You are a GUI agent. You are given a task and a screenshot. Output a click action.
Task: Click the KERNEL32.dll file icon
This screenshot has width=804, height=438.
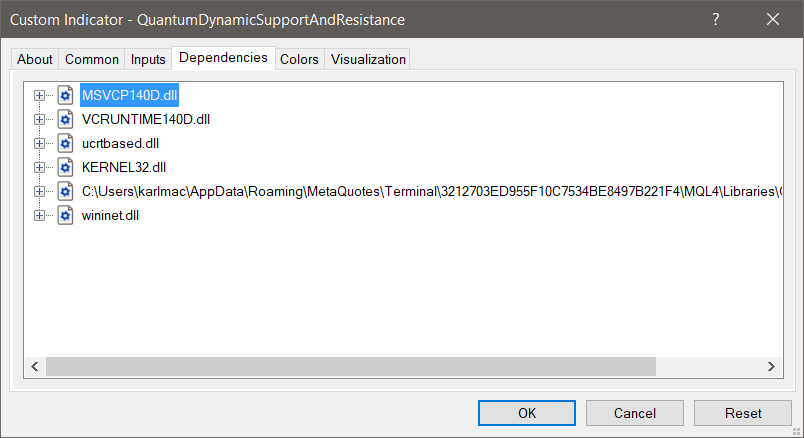[x=66, y=167]
